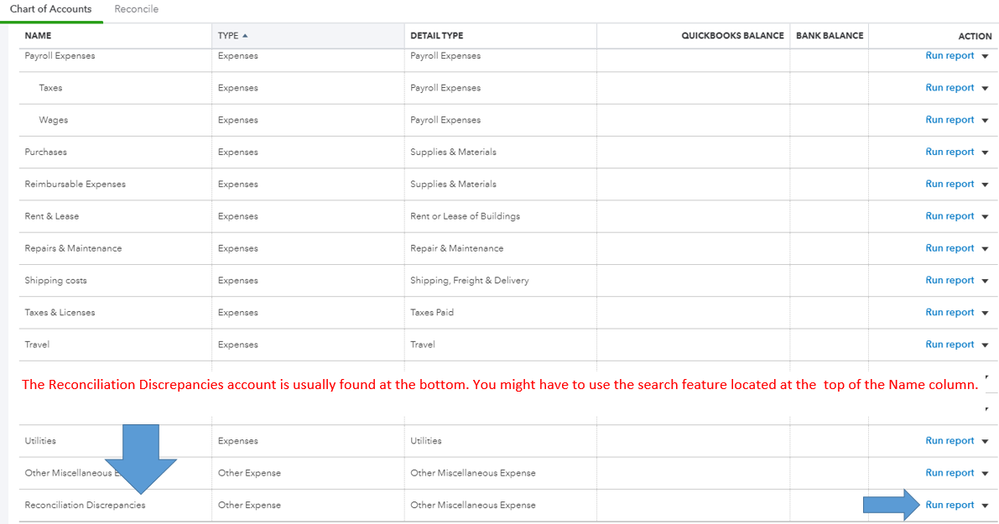This screenshot has width=999, height=524.
Task: Select the Reconciliation Discrepancies account name
Action: coord(85,505)
